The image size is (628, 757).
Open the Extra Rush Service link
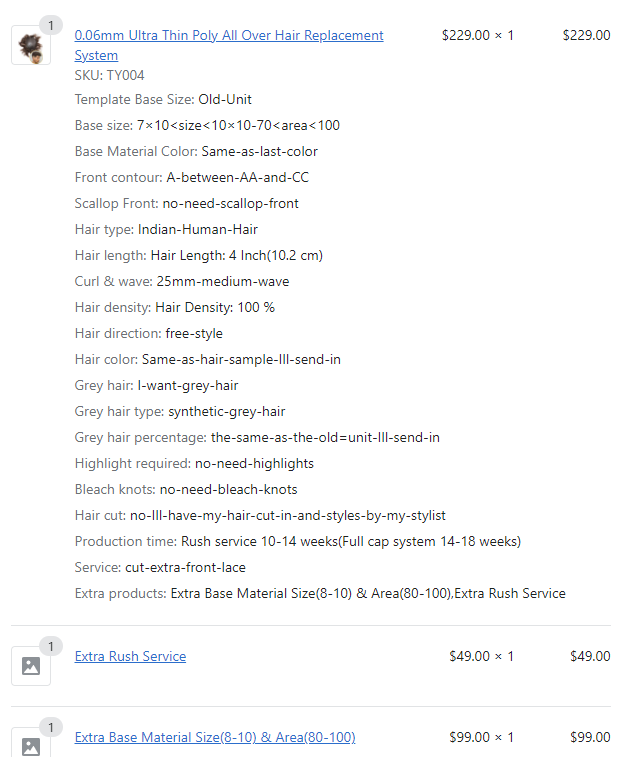(130, 657)
